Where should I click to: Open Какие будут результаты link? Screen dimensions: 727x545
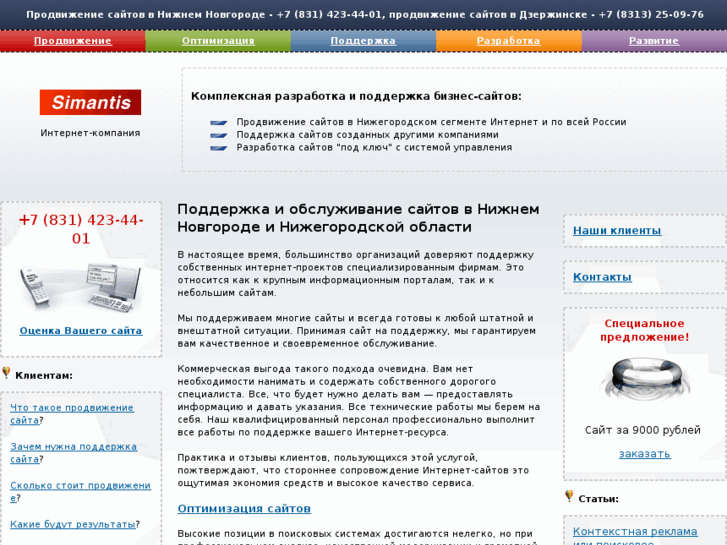point(73,524)
